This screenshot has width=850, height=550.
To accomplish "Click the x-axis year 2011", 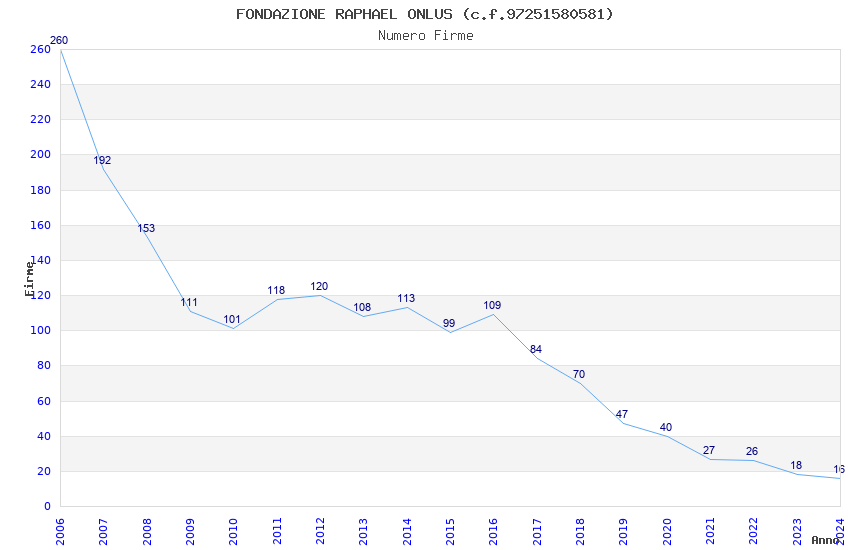I will pyautogui.click(x=277, y=531).
